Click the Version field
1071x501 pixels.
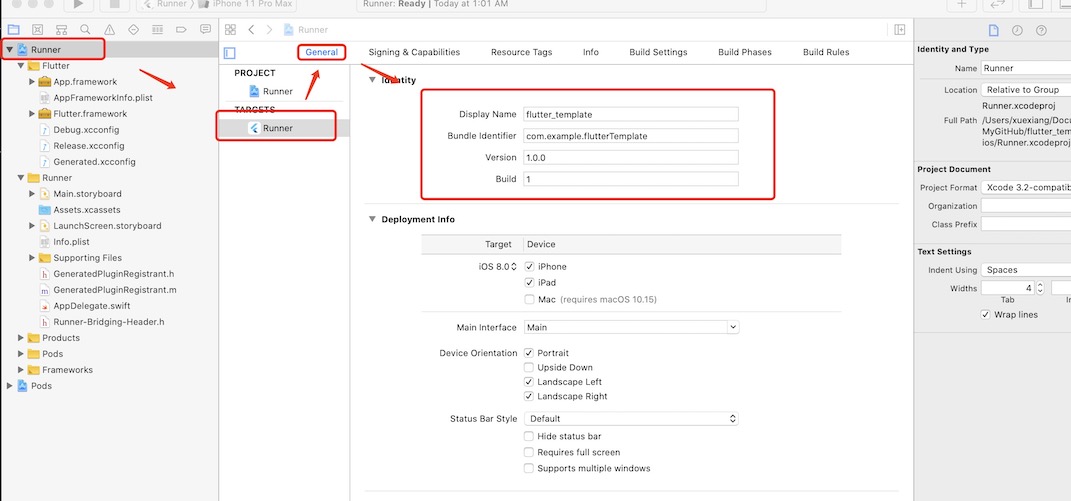coord(631,157)
